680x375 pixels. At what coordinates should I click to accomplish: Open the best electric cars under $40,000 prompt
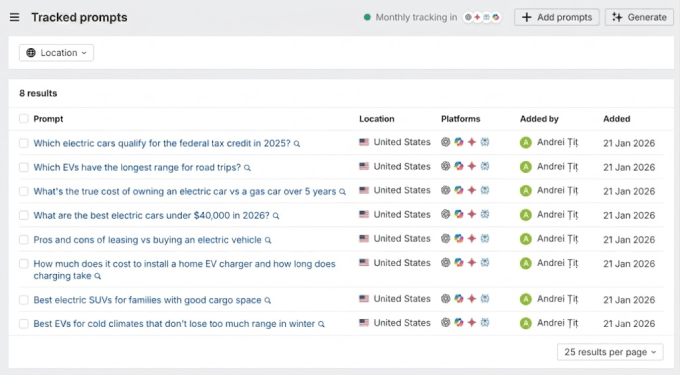click(151, 215)
